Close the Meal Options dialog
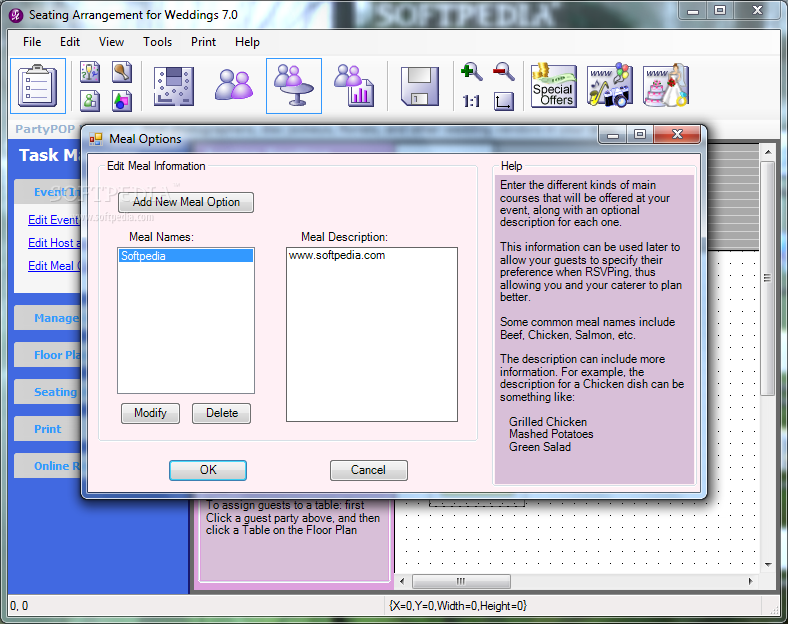Viewport: 788px width, 624px height. tap(677, 135)
